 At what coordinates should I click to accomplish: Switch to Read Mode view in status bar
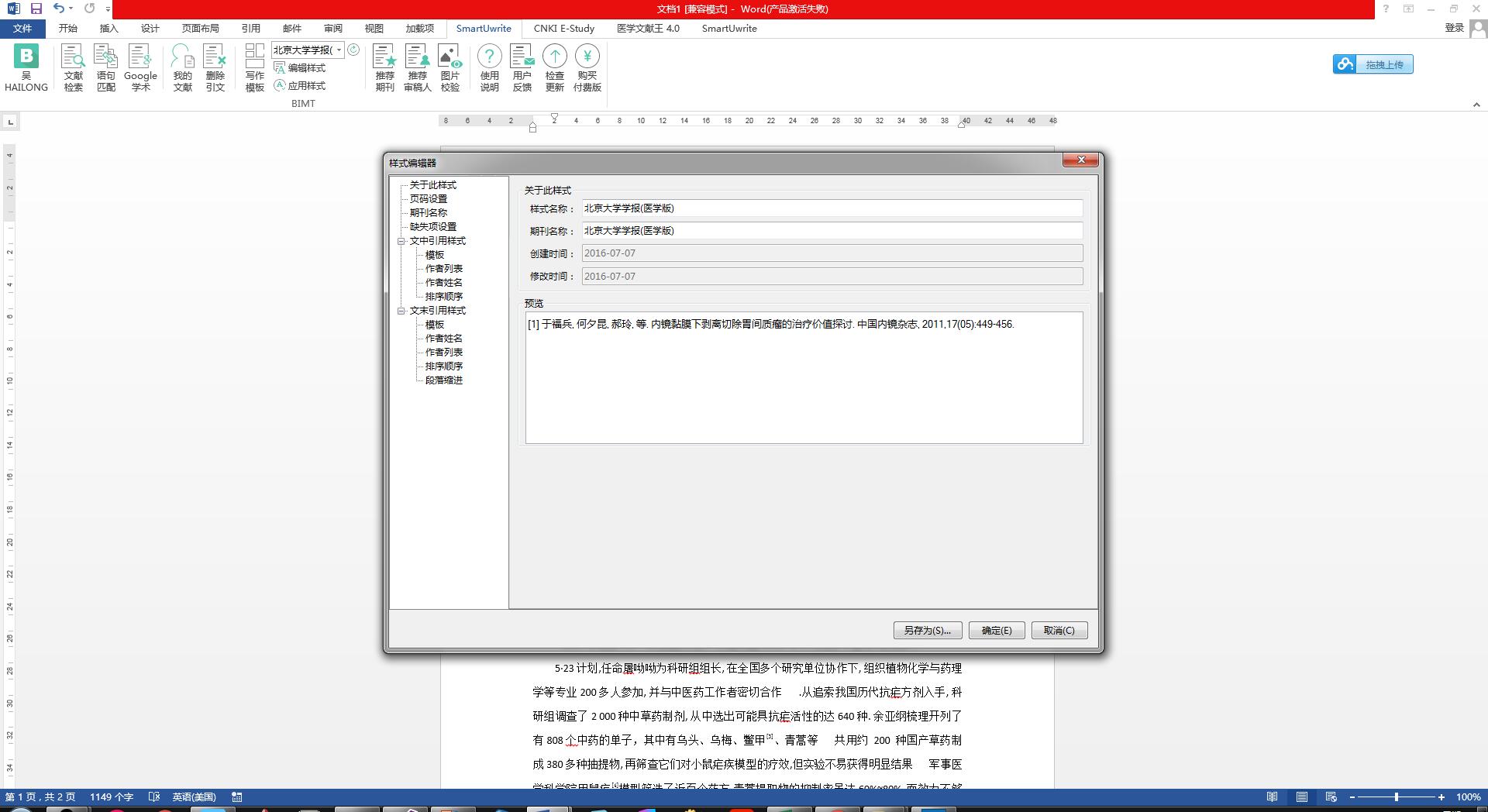1272,797
